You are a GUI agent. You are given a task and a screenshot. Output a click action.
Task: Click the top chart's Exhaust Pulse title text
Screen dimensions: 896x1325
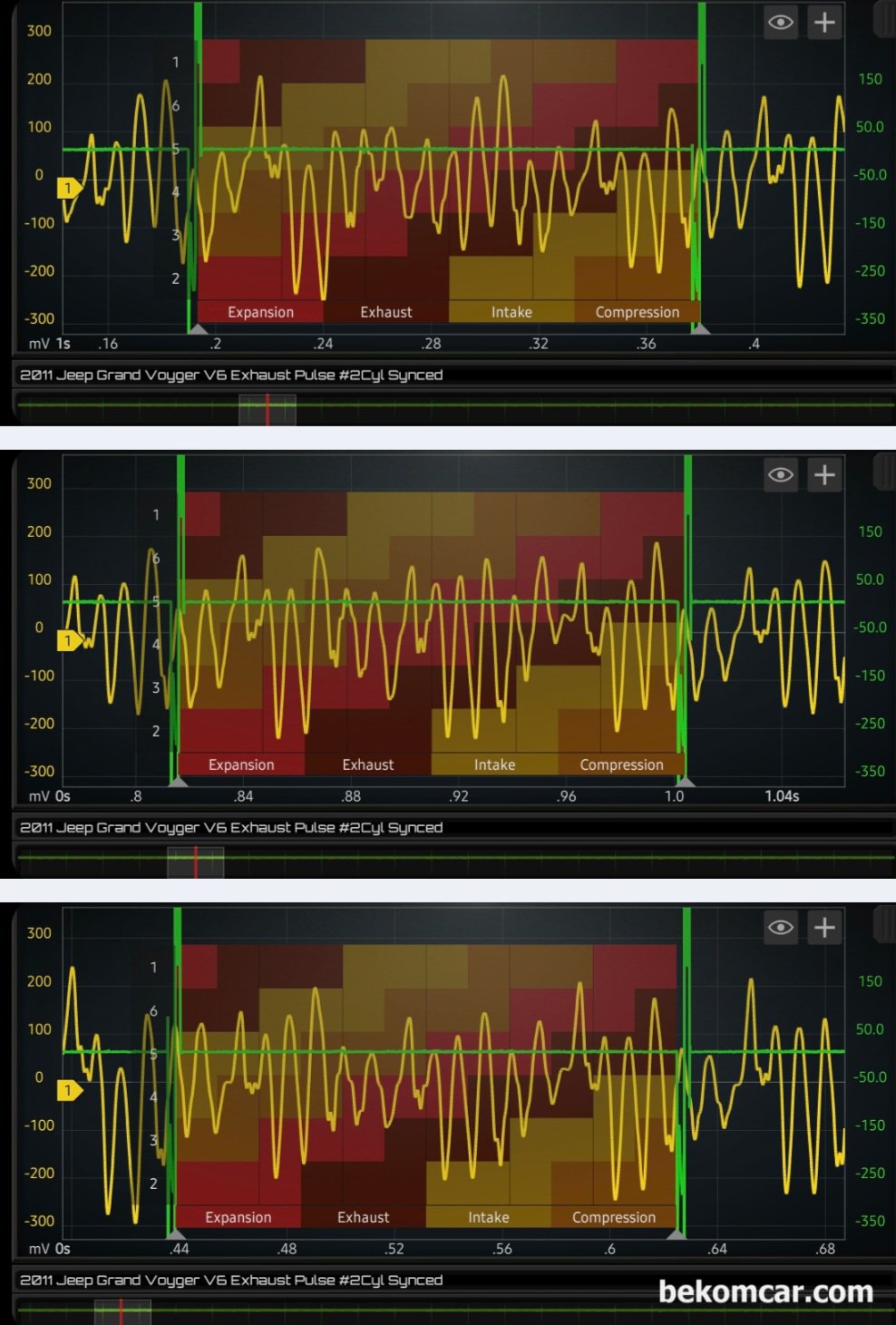231,375
